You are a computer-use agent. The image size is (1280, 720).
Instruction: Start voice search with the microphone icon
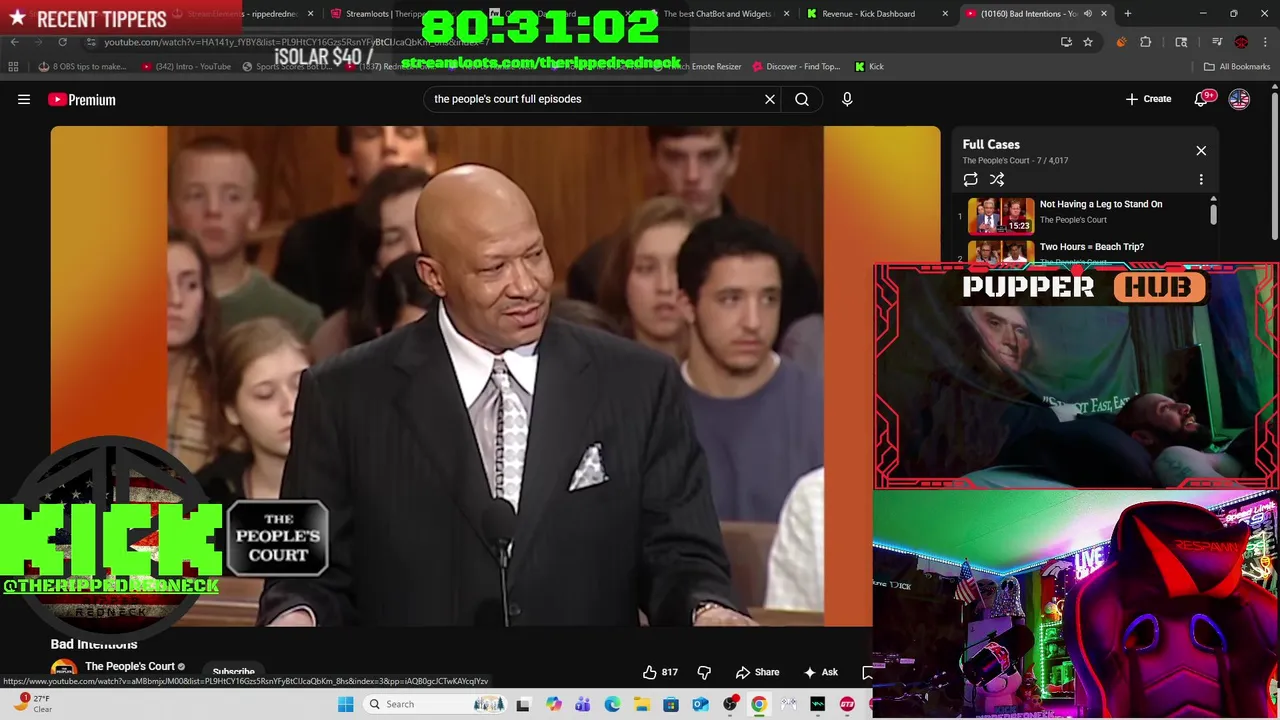click(x=847, y=99)
